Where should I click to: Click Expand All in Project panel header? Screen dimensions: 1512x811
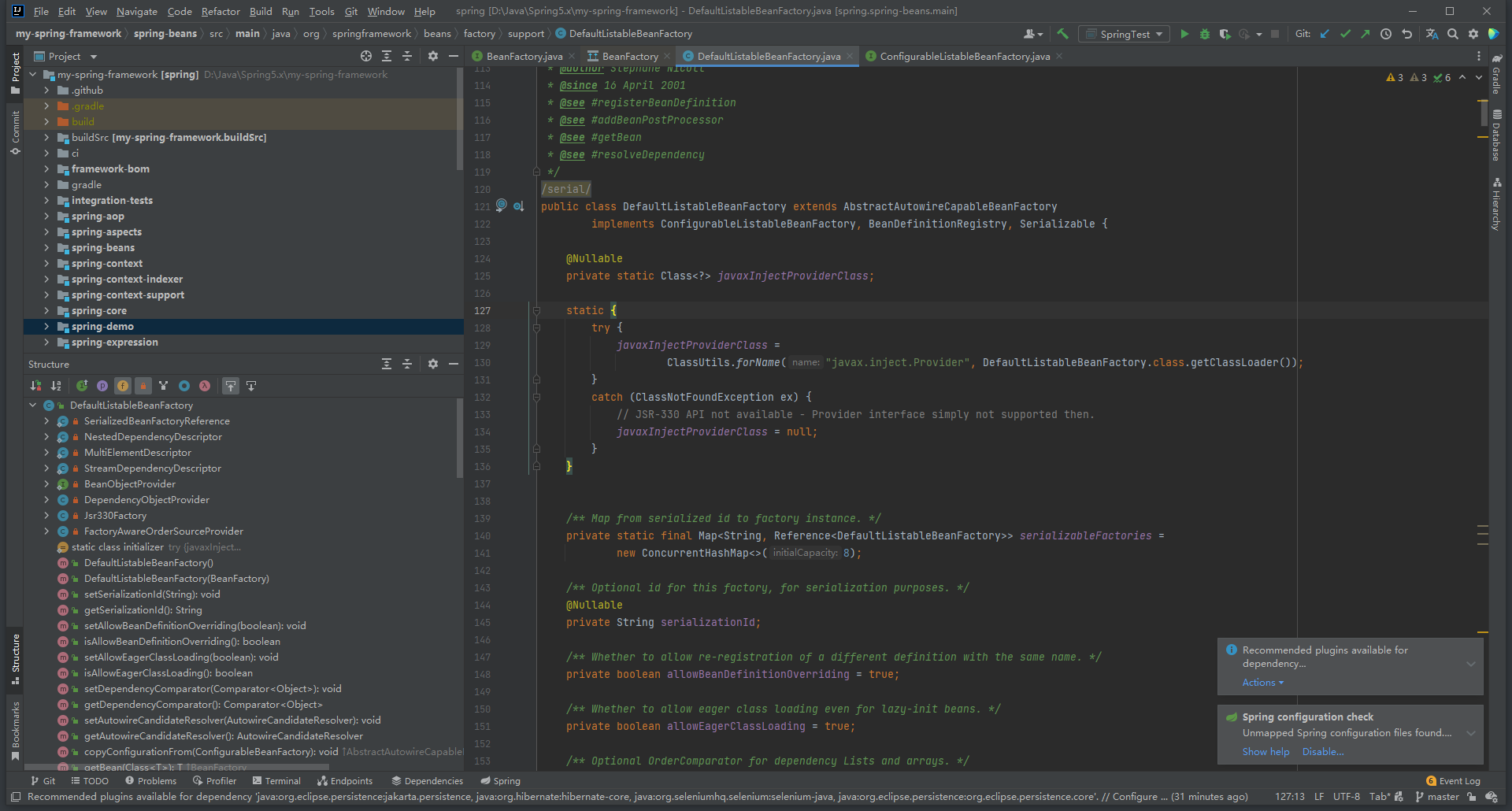[x=387, y=56]
